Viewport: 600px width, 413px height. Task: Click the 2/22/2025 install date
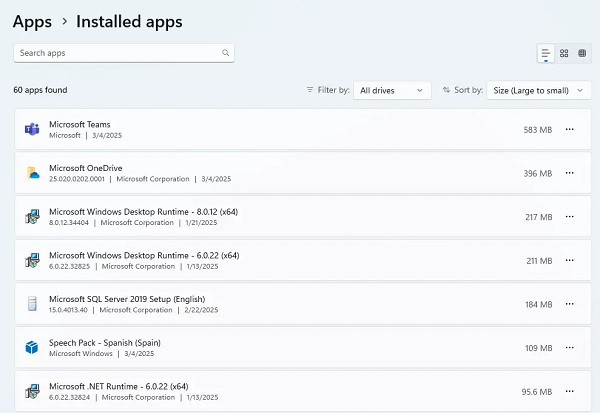click(x=201, y=310)
